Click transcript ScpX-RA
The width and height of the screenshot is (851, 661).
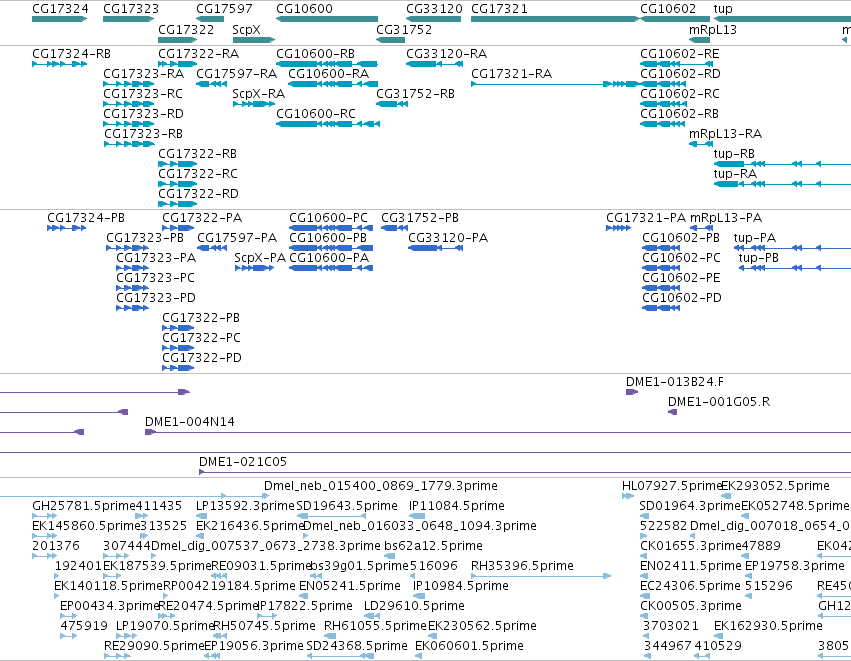point(254,104)
